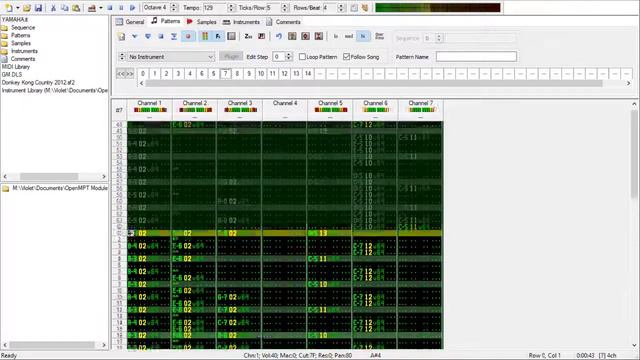
Task: Open dropdown arrow beside MIDI record icon
Action: click(x=101, y=8)
